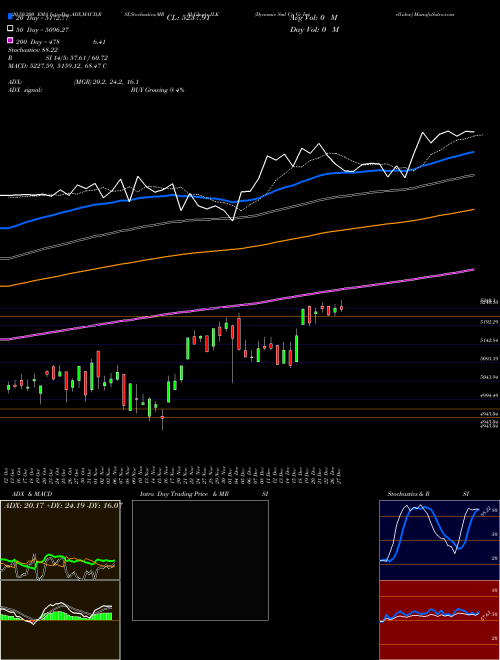Screen dimensions: 500x660
Task: Click the white 50 Day legend swatch
Action: pyautogui.click(x=11, y=29)
